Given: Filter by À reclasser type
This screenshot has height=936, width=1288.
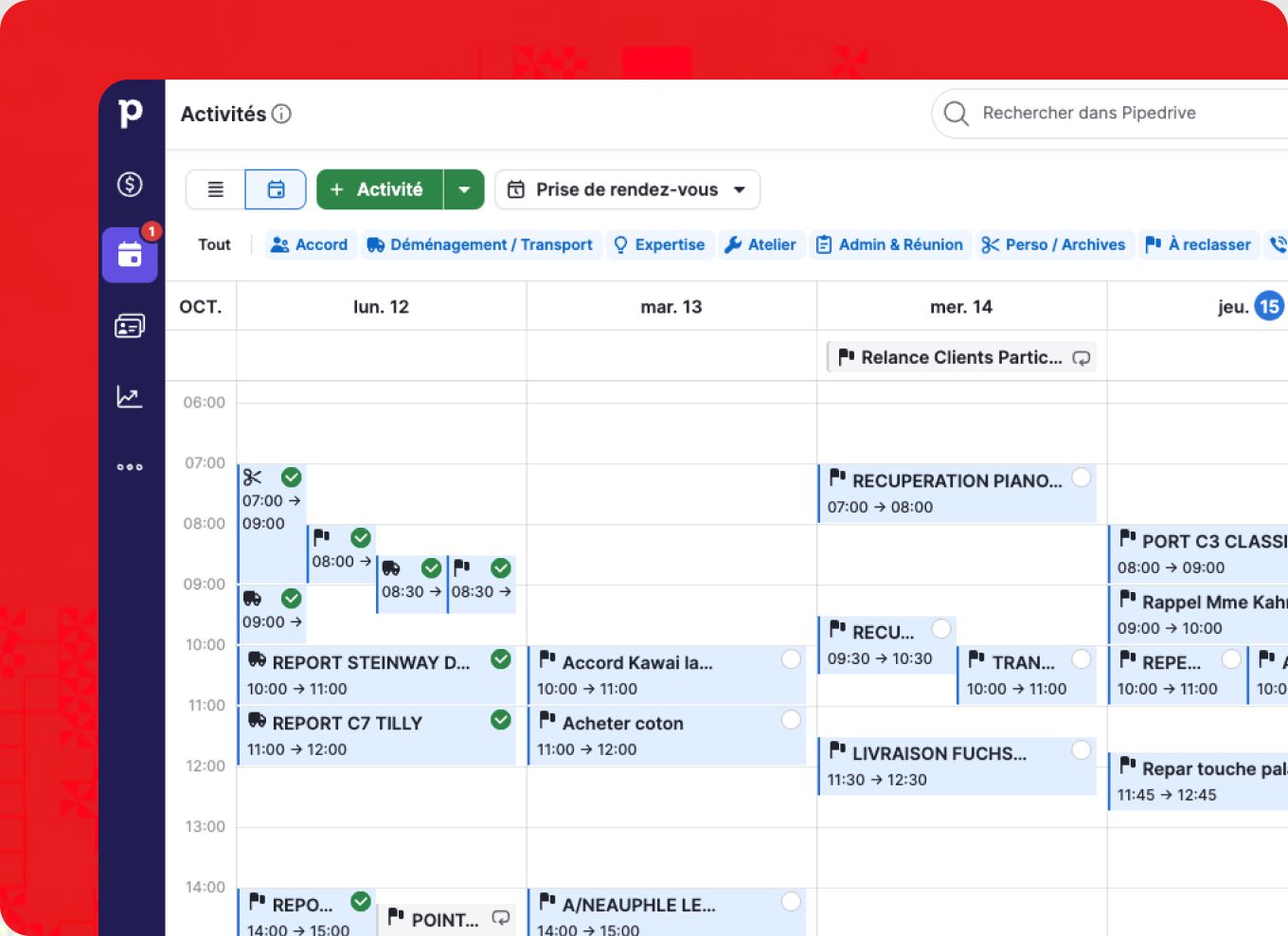Looking at the screenshot, I should tap(1198, 244).
